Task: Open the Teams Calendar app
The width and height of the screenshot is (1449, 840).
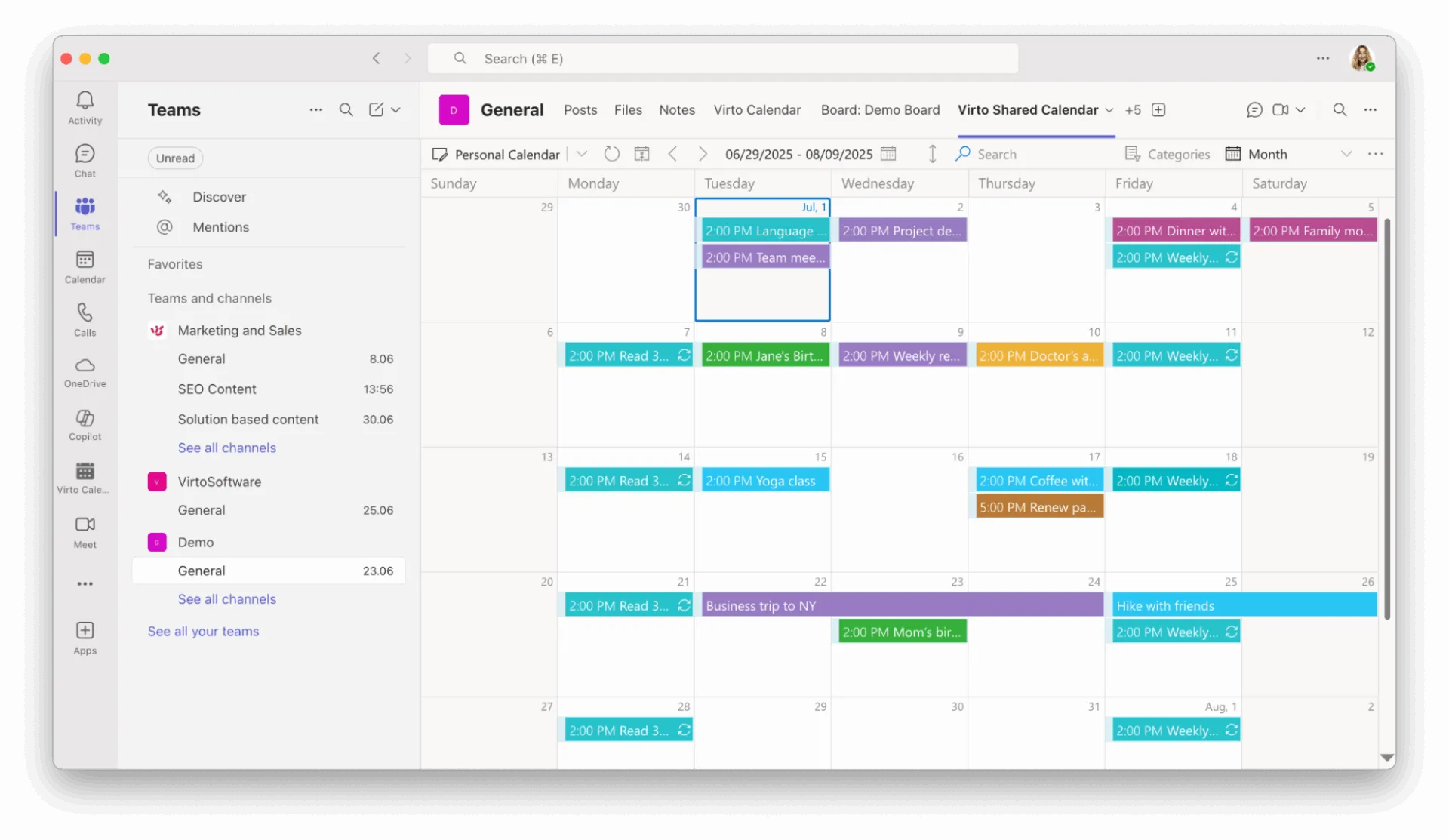Action: 84,266
